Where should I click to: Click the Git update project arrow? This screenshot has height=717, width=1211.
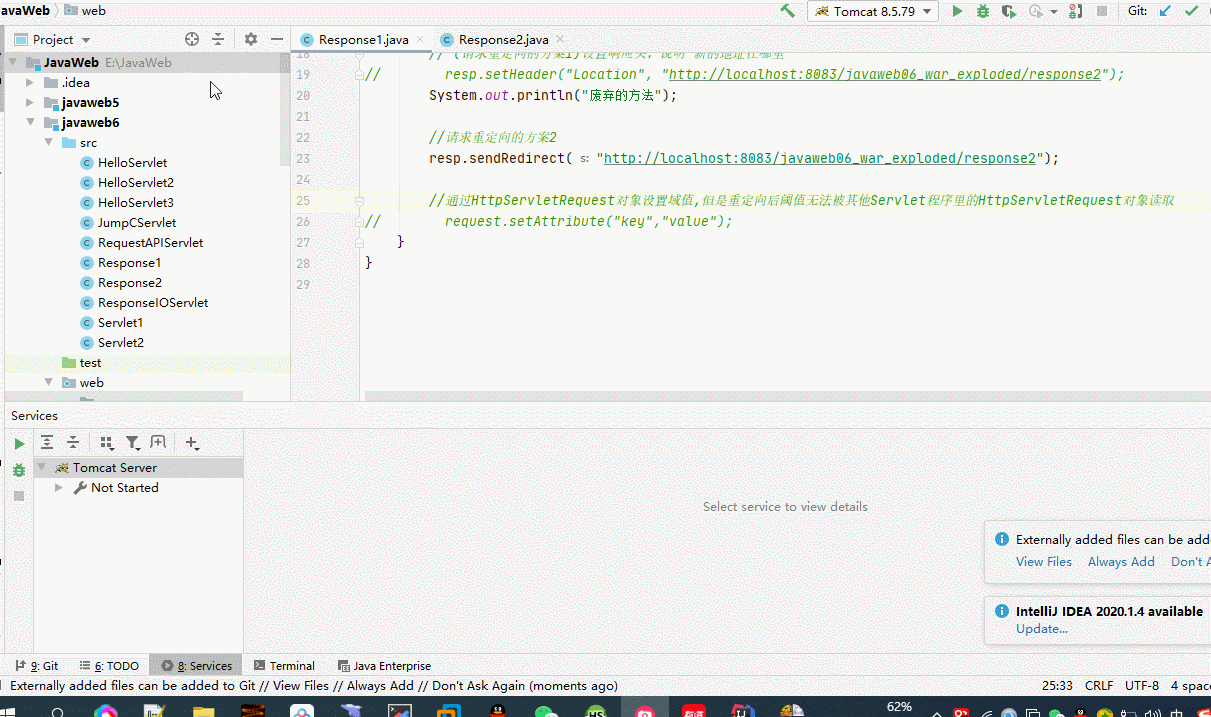[1165, 11]
